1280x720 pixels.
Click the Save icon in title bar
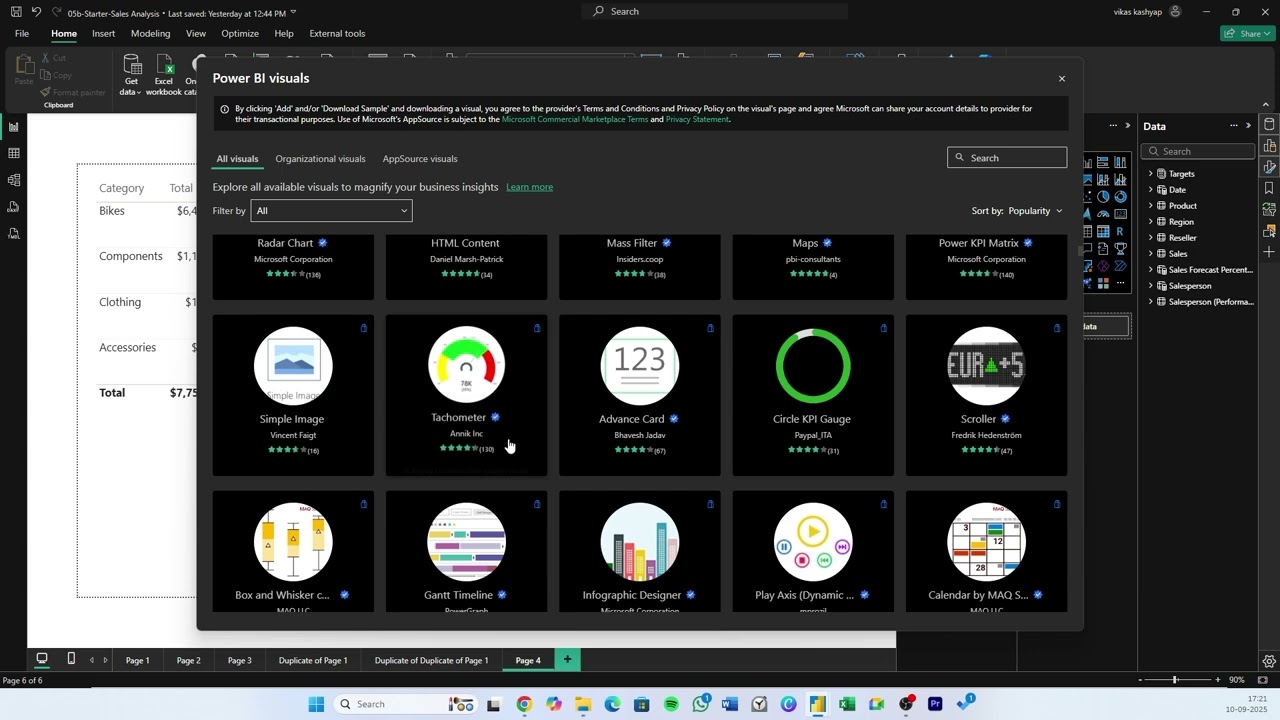15,12
